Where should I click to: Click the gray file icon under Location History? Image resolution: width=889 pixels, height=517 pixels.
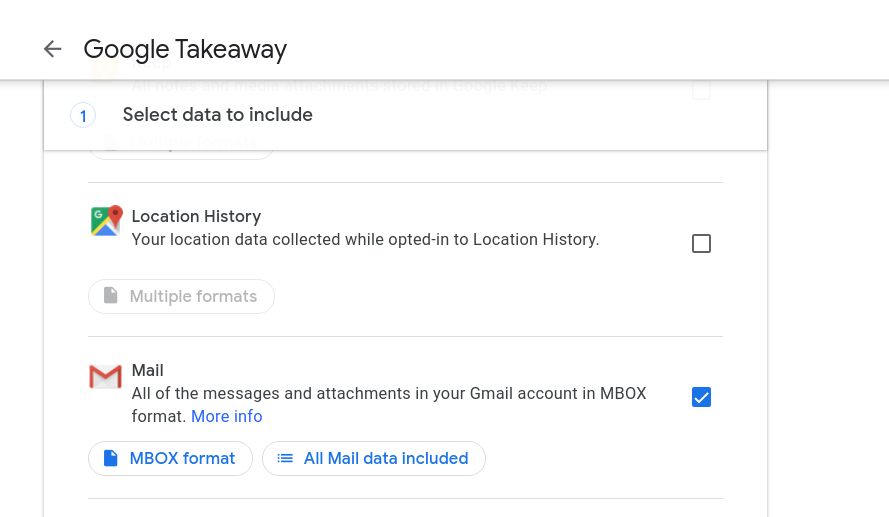pyautogui.click(x=111, y=295)
